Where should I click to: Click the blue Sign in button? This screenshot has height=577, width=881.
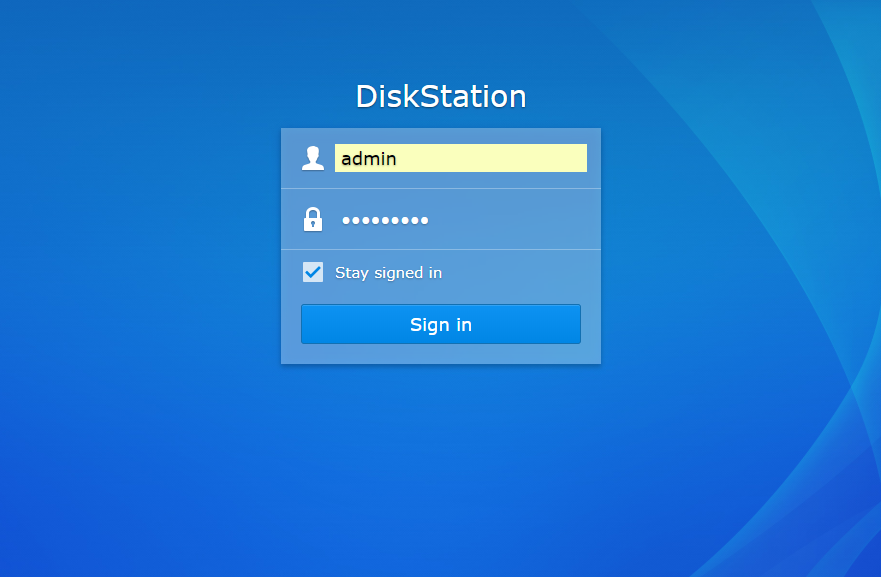pyautogui.click(x=441, y=324)
